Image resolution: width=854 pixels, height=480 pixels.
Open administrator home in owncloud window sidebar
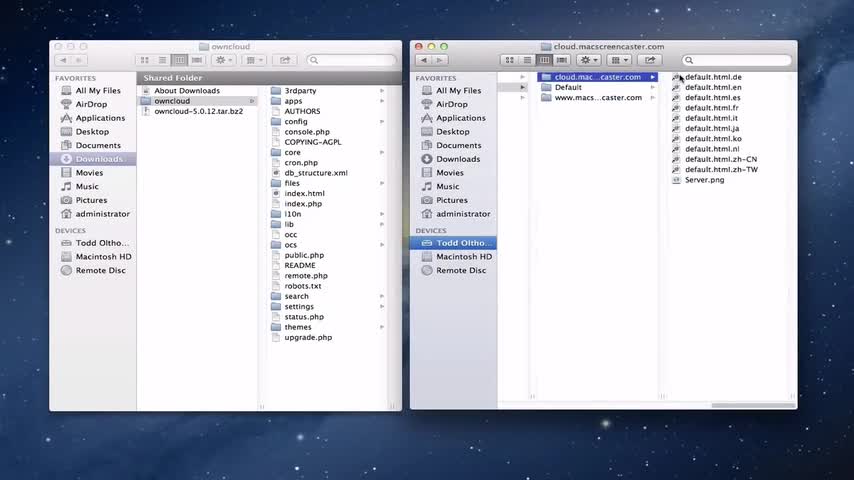point(95,214)
